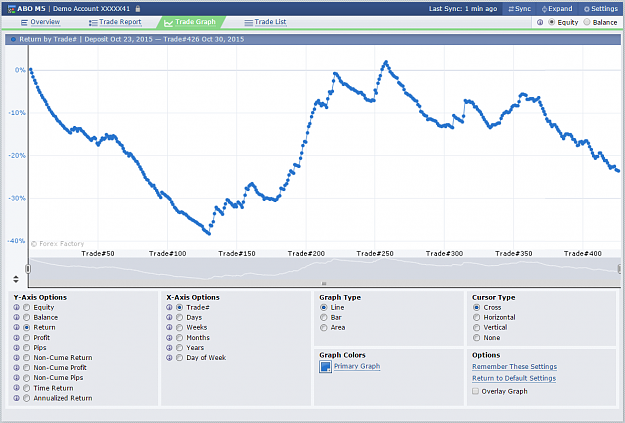The image size is (625, 423).
Task: Click the info icon next to Weeks option
Action: [169, 327]
